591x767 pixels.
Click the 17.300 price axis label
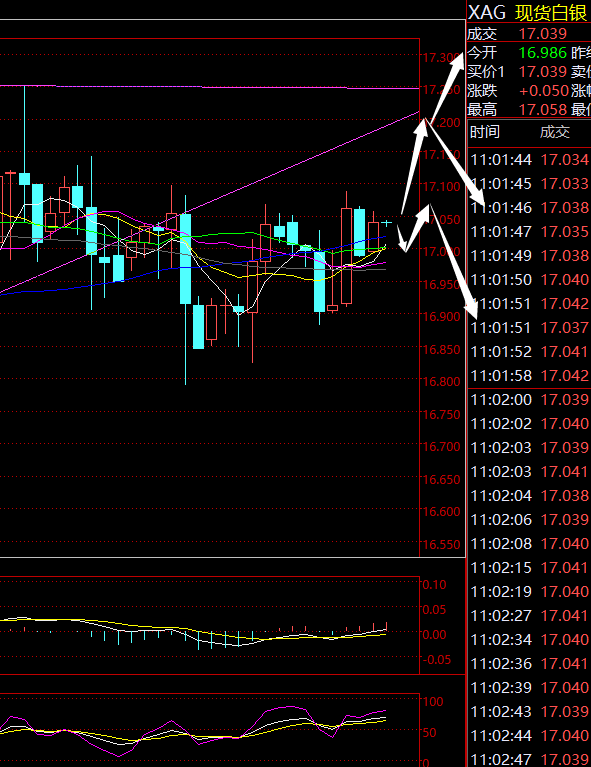coord(441,58)
